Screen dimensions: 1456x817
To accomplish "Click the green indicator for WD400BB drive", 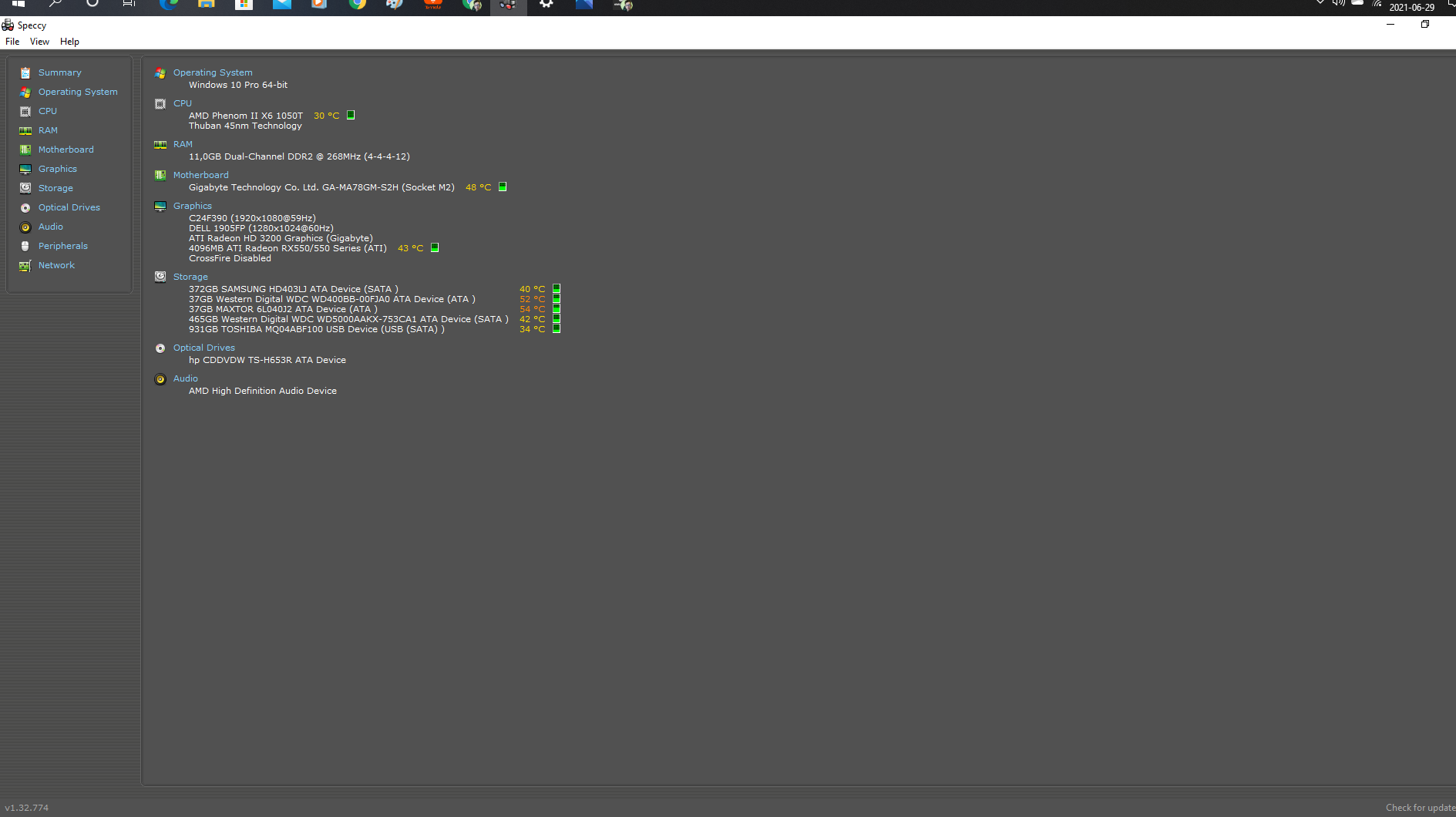I will coord(557,298).
